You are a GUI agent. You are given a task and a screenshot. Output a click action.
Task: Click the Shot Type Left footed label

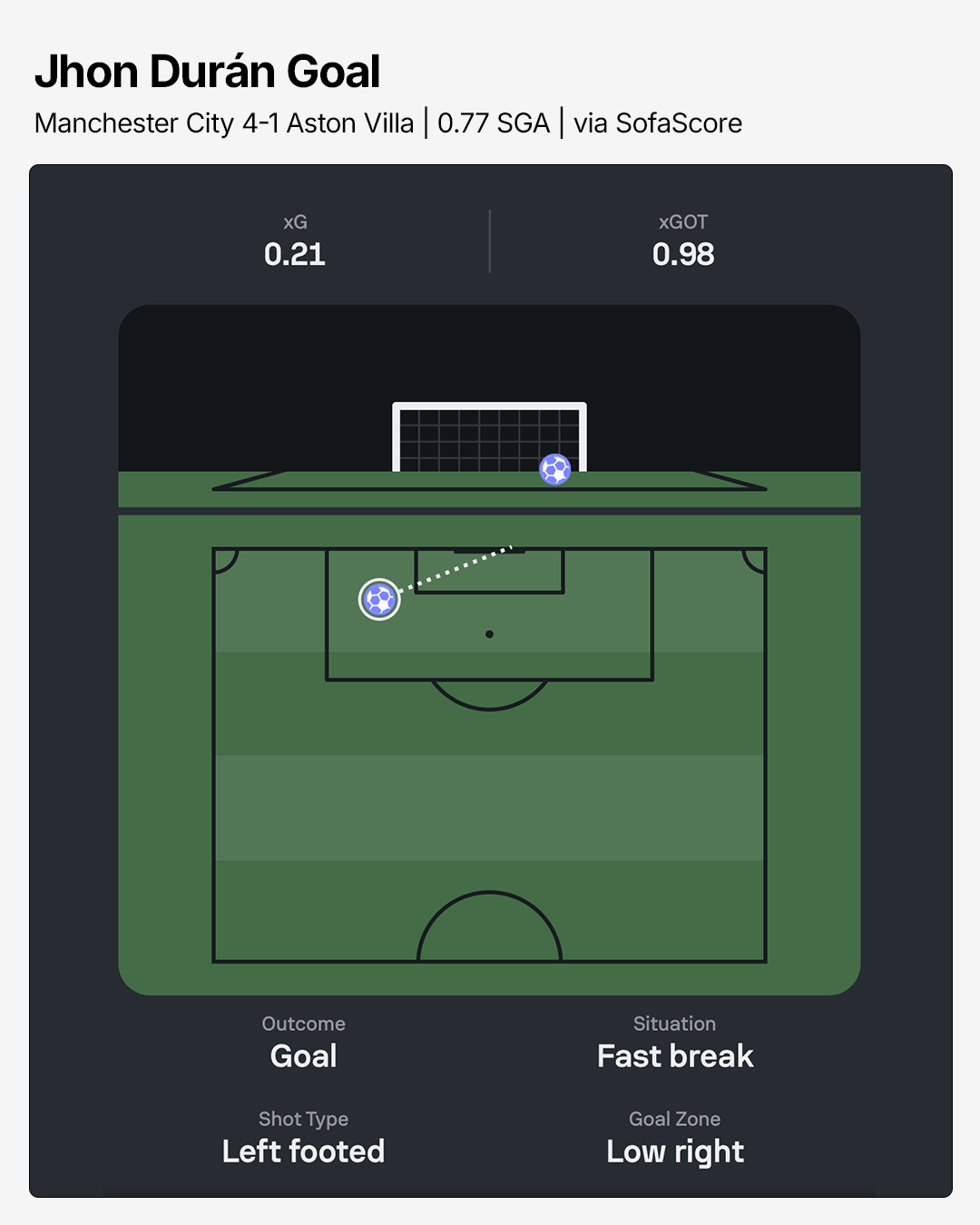[x=304, y=1139]
